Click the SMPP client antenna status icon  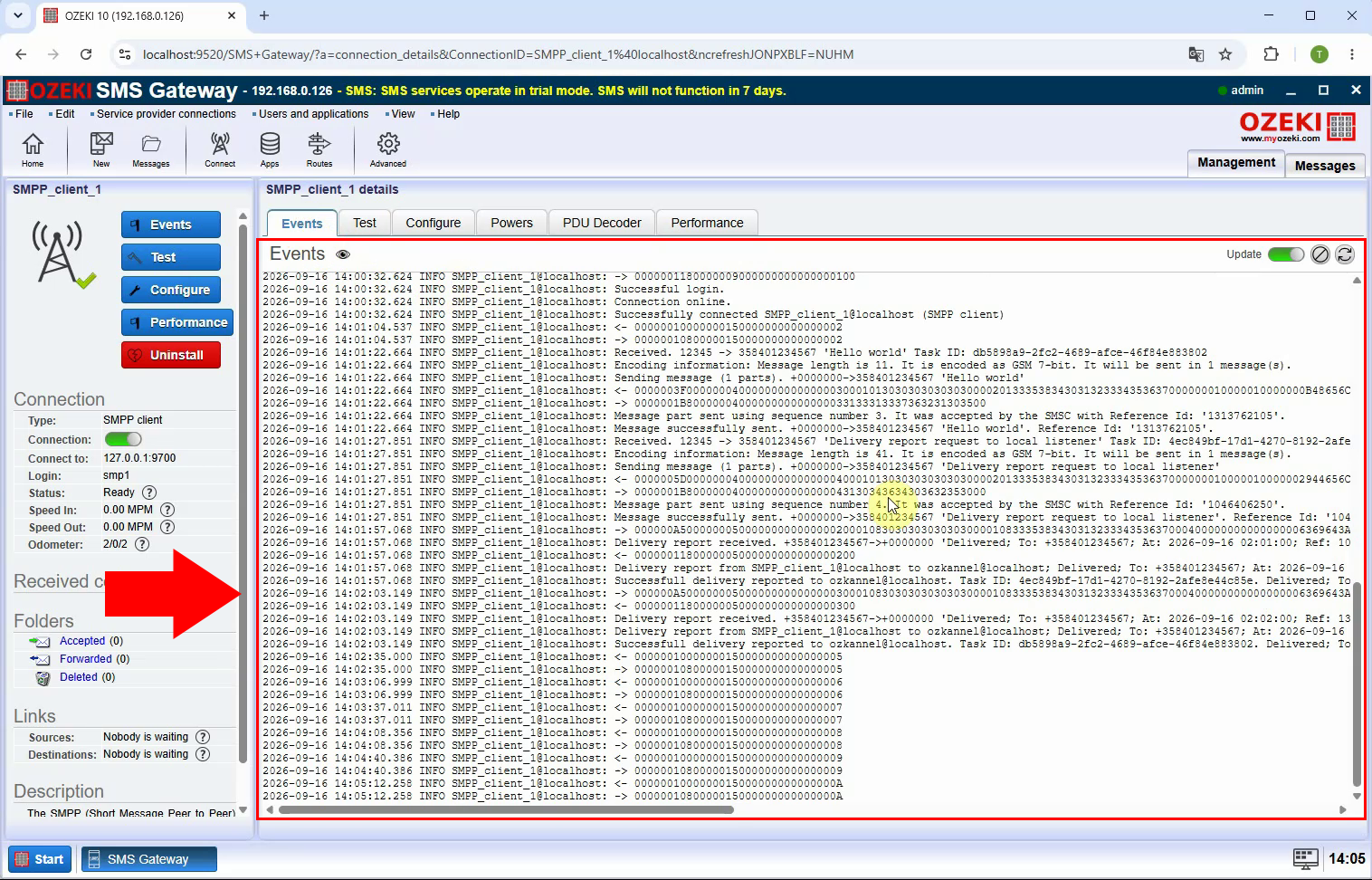coord(62,253)
